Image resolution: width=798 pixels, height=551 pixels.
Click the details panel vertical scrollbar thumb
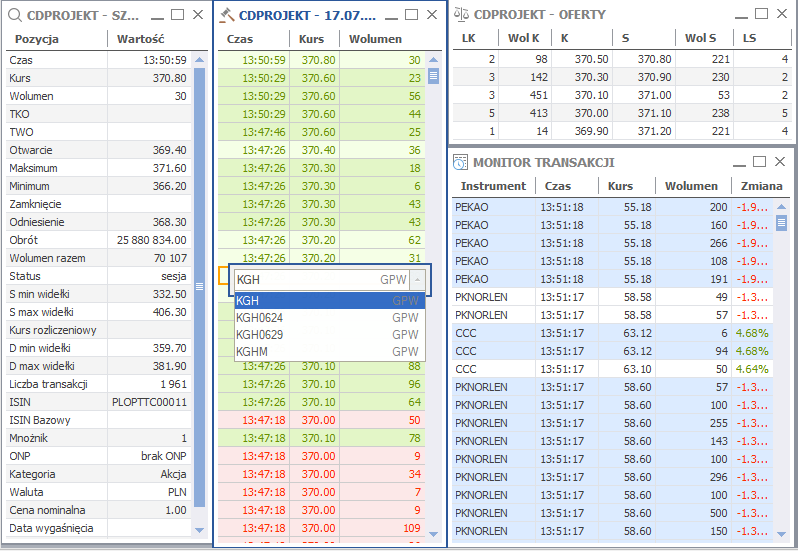(x=200, y=287)
